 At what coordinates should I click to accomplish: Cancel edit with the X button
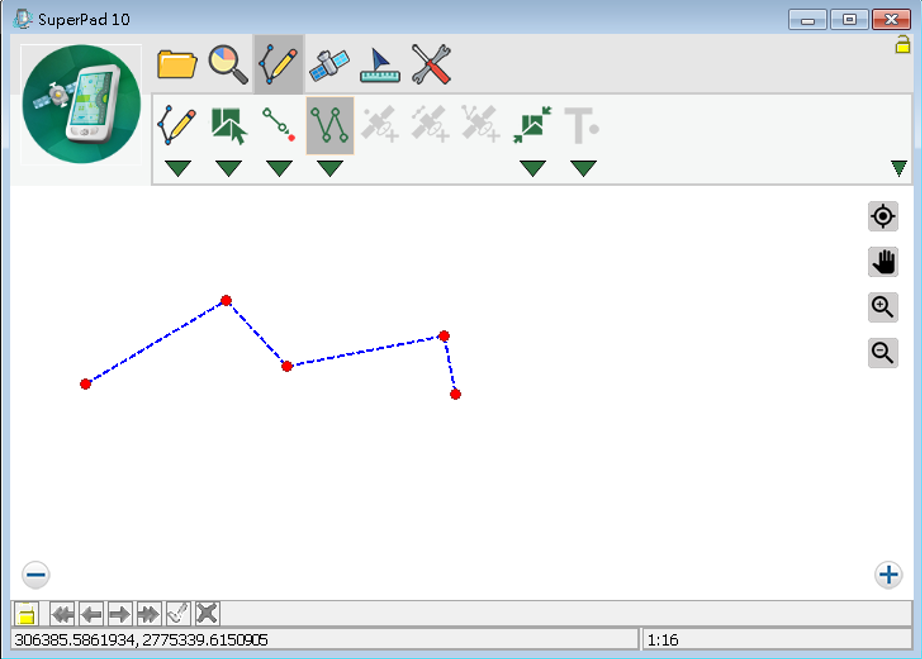coord(207,614)
